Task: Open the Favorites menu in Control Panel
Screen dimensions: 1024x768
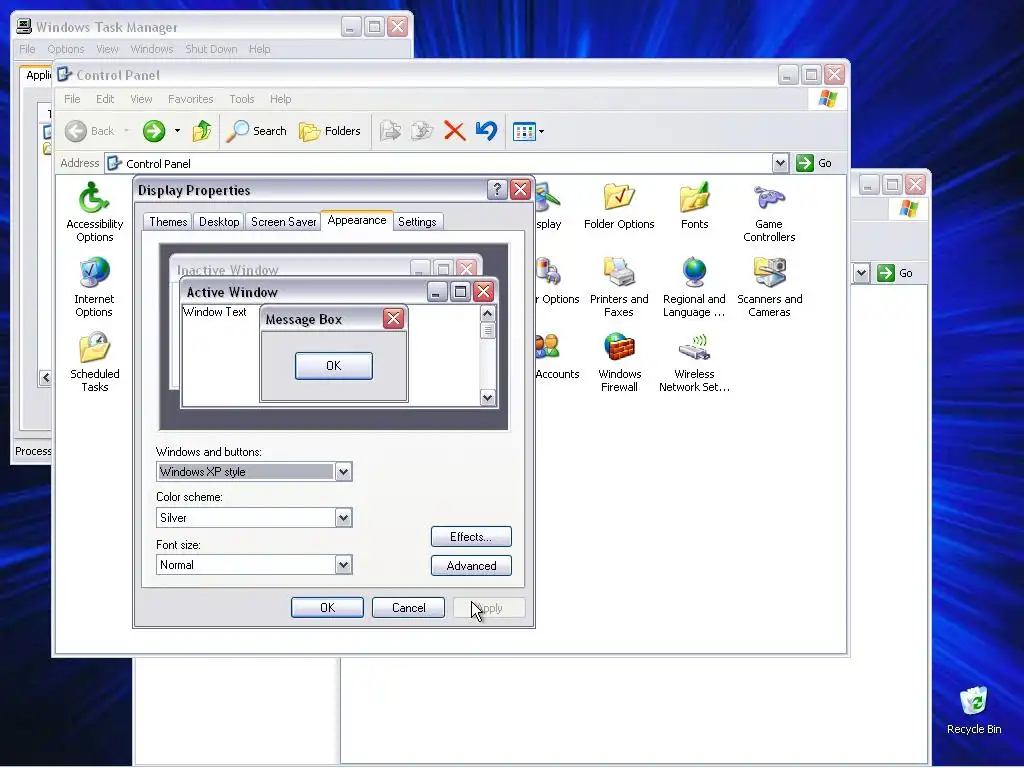Action: 191,99
